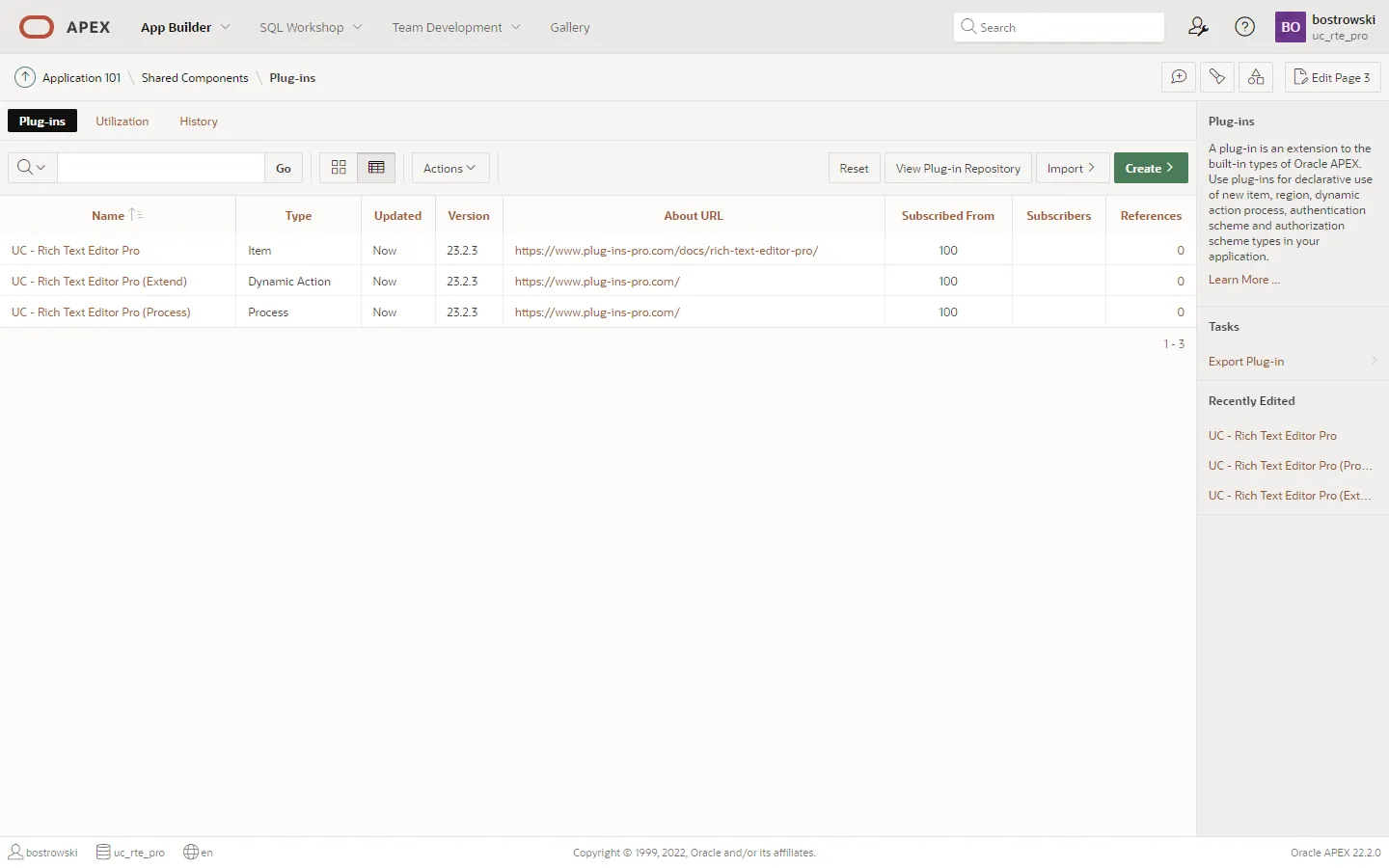Expand the search column selector magnifier

32,168
